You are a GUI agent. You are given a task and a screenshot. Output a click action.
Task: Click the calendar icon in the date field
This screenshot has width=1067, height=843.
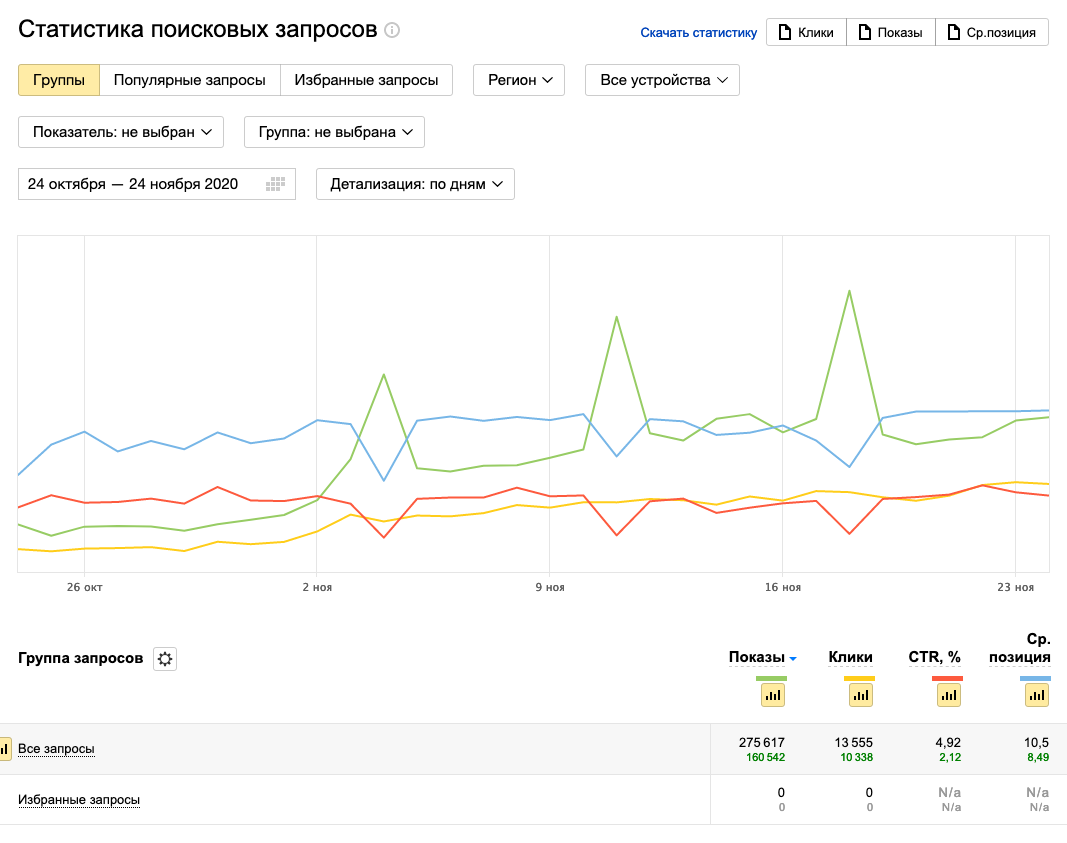[x=276, y=184]
